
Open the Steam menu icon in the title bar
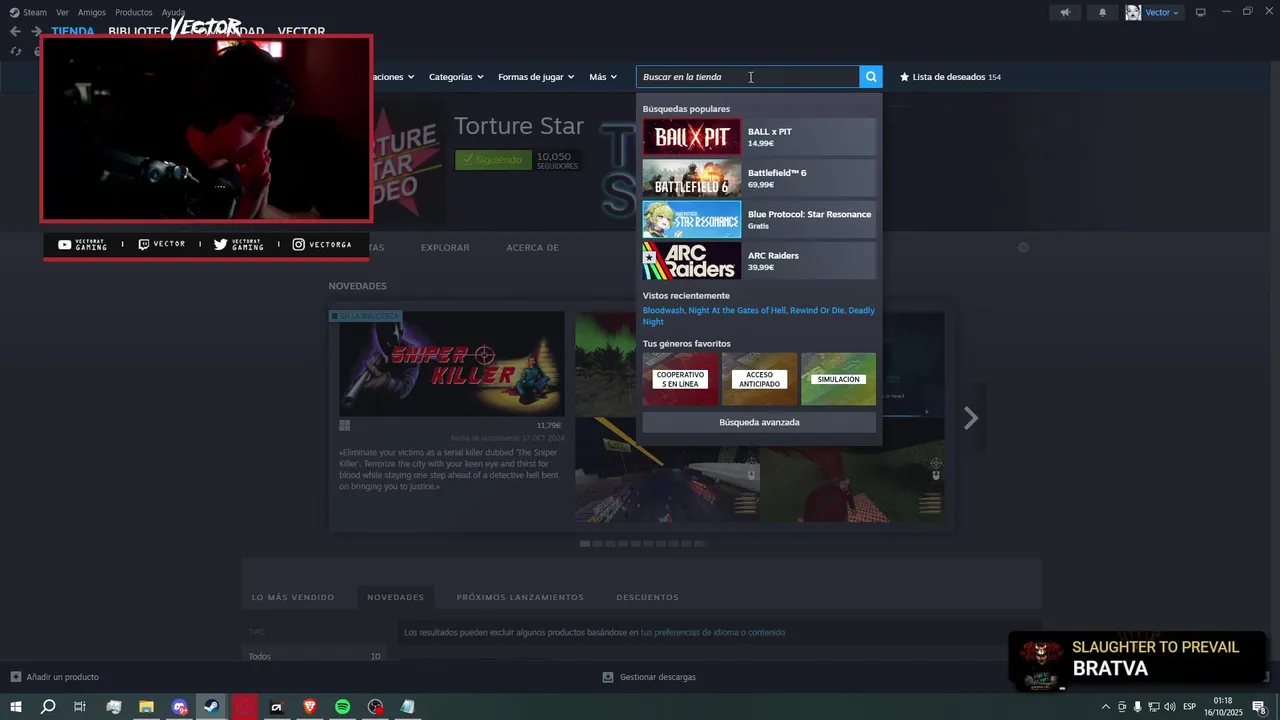(14, 12)
